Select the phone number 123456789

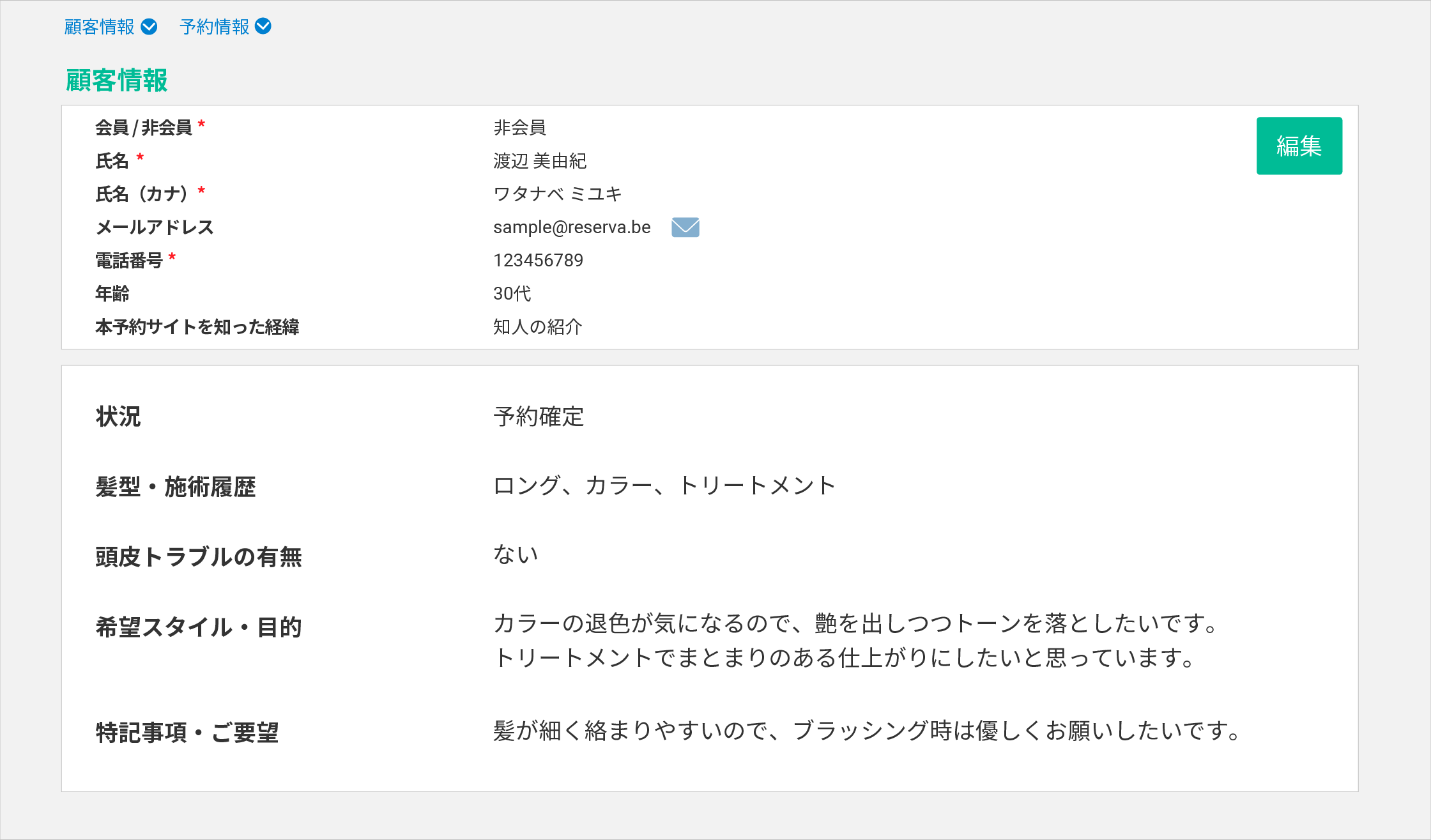pyautogui.click(x=538, y=261)
